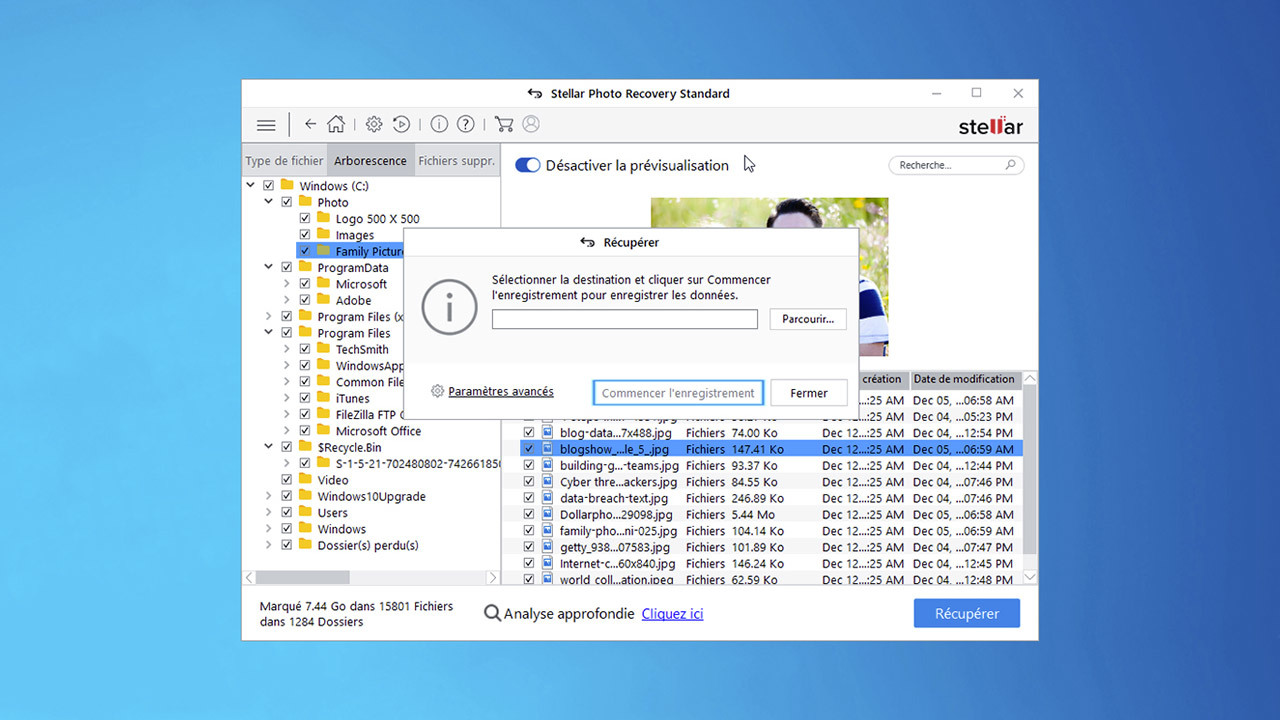Uncheck the Dossier(s) perdu(s) checkbox
The width and height of the screenshot is (1280, 720).
pos(286,545)
